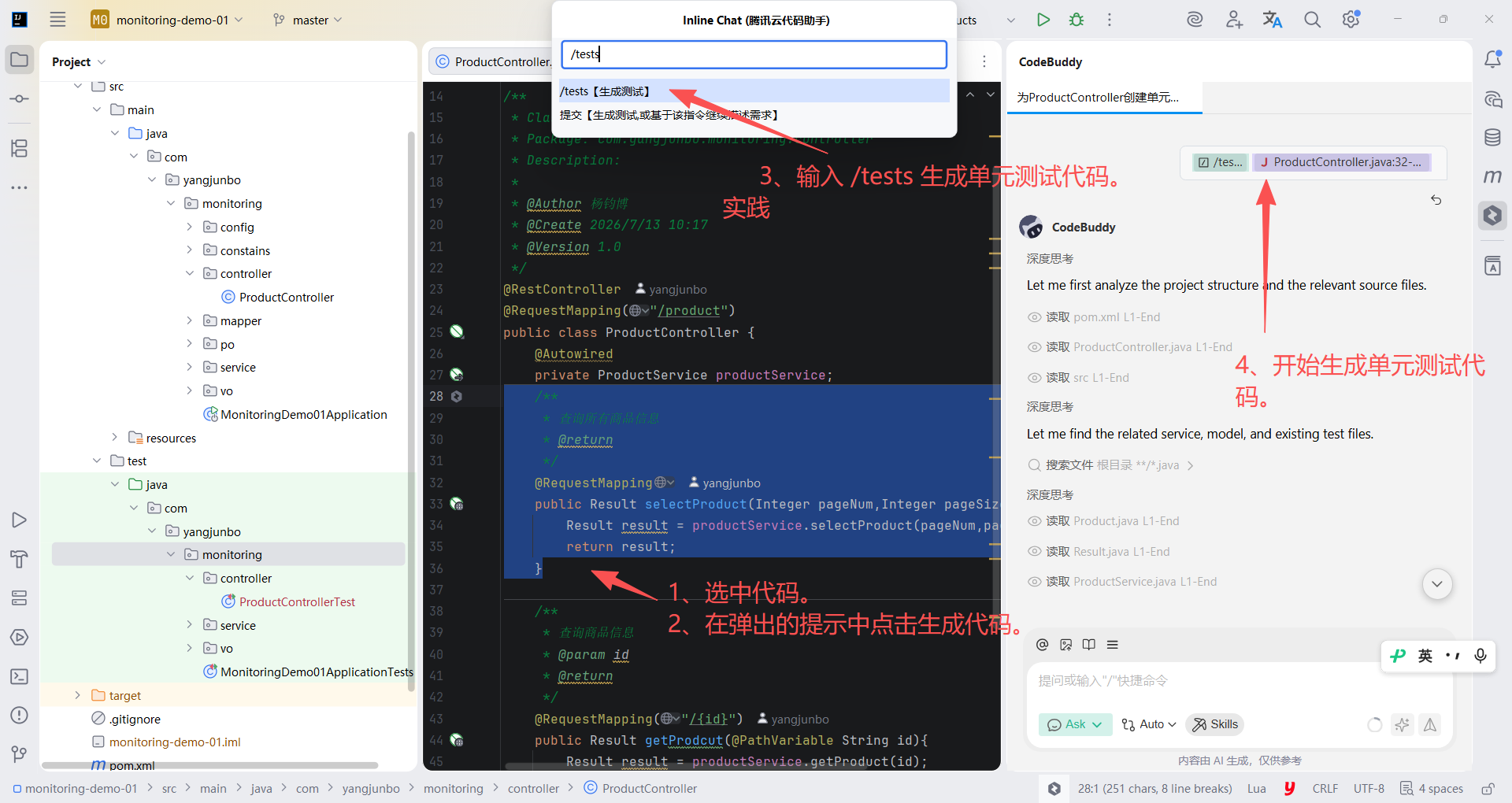Switch IME English mode 英 button

tap(1425, 656)
